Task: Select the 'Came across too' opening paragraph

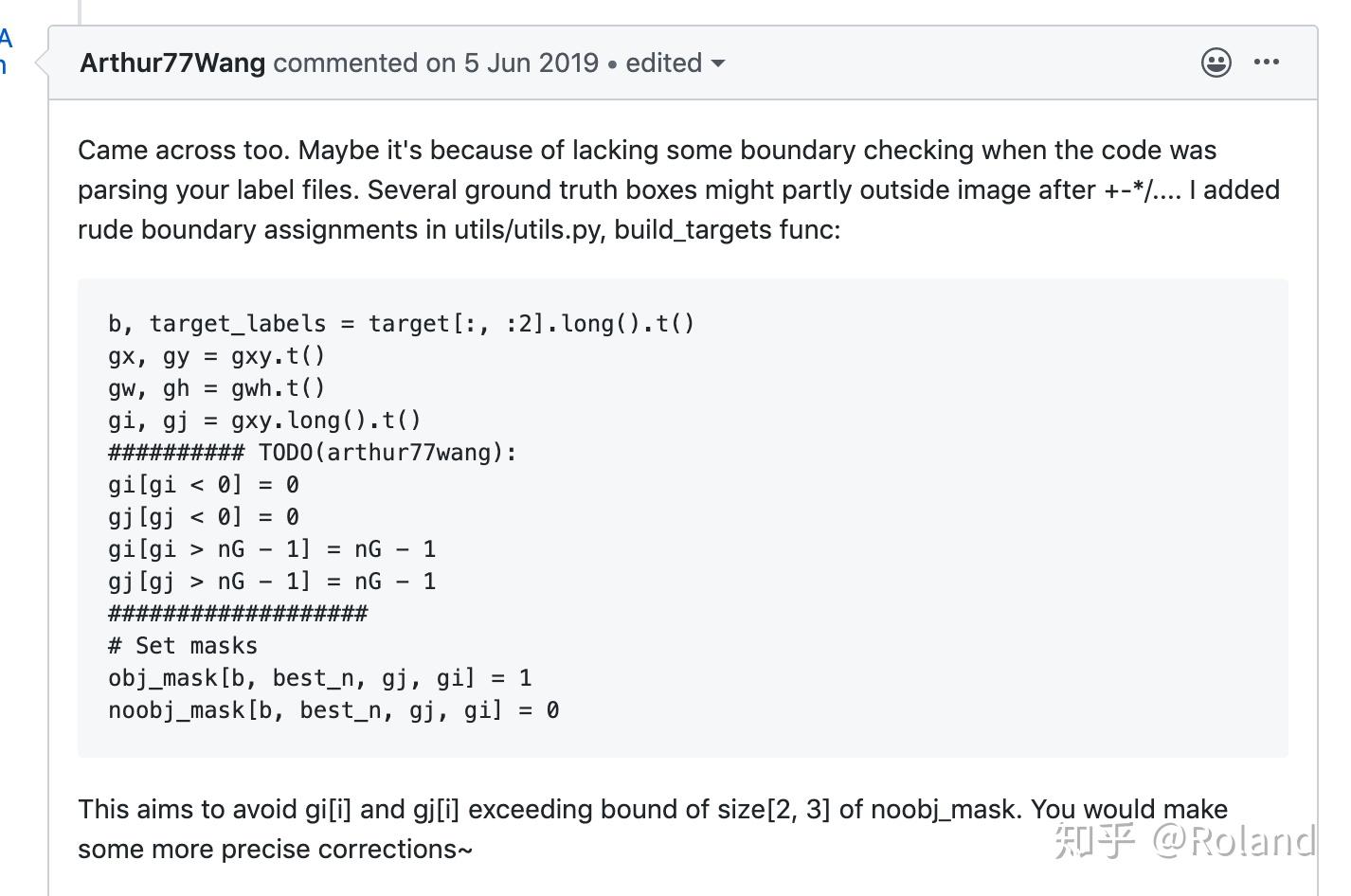Action: tap(678, 189)
